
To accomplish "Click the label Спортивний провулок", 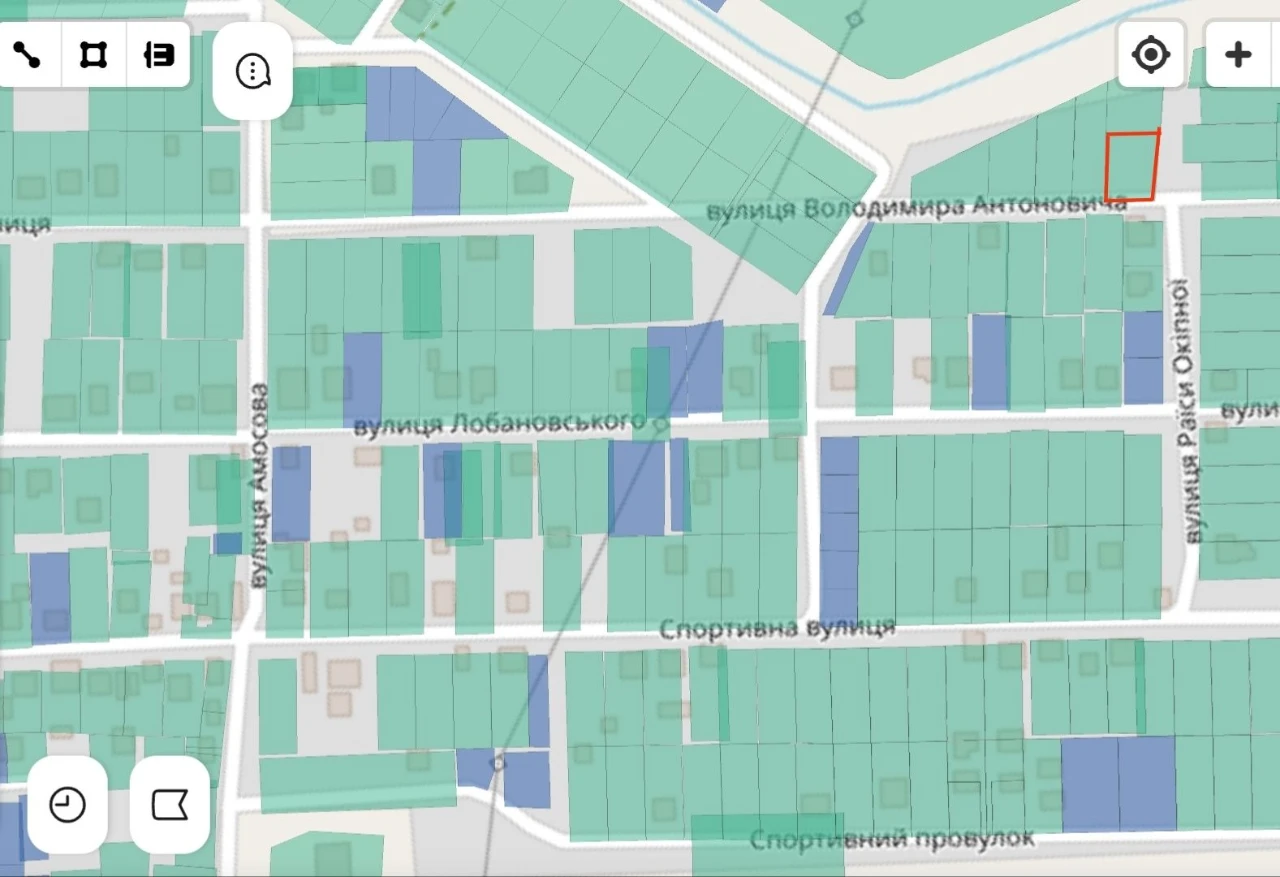I will tap(892, 838).
